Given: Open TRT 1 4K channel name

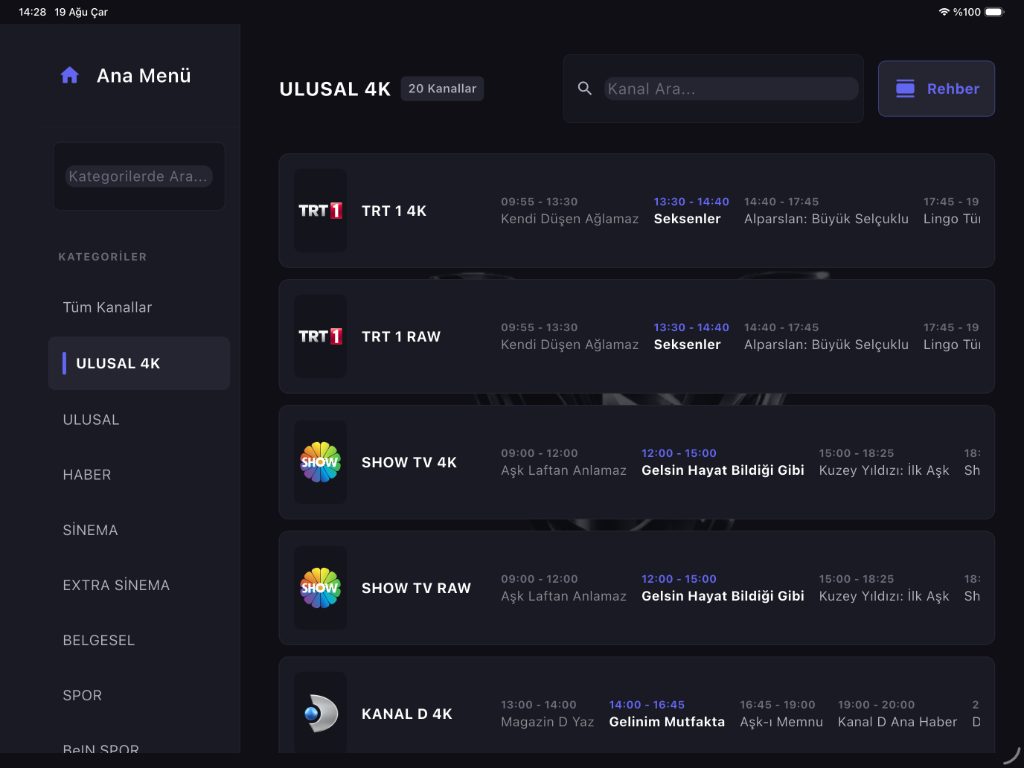Looking at the screenshot, I should 394,211.
